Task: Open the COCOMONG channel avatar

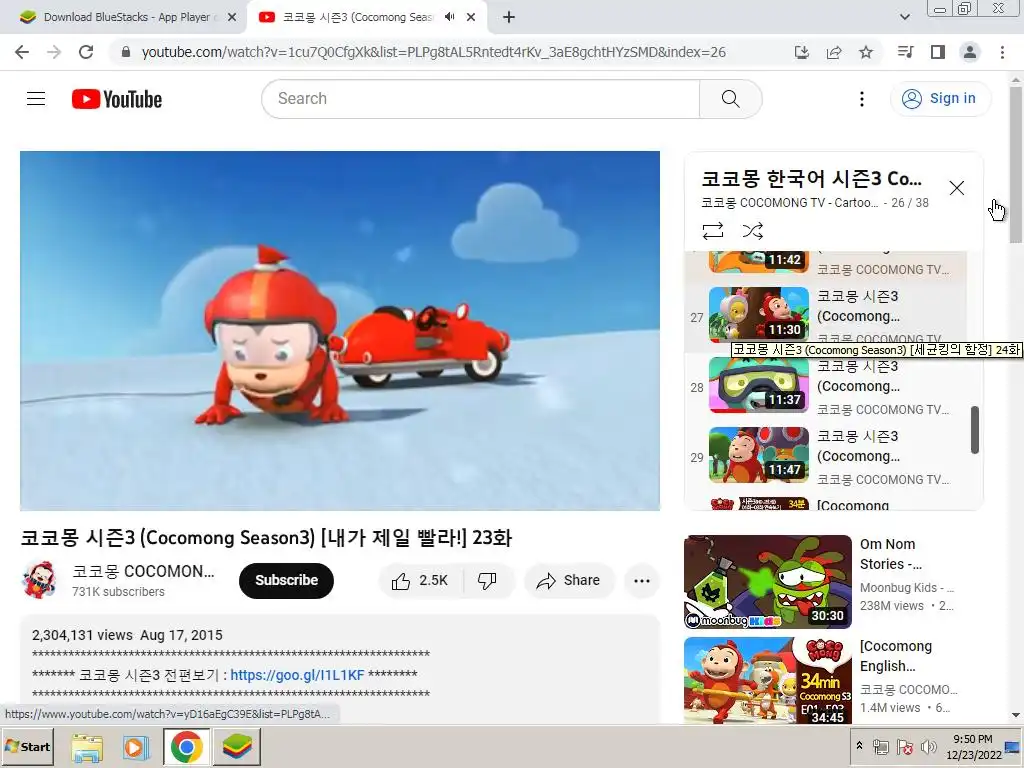Action: (x=39, y=580)
